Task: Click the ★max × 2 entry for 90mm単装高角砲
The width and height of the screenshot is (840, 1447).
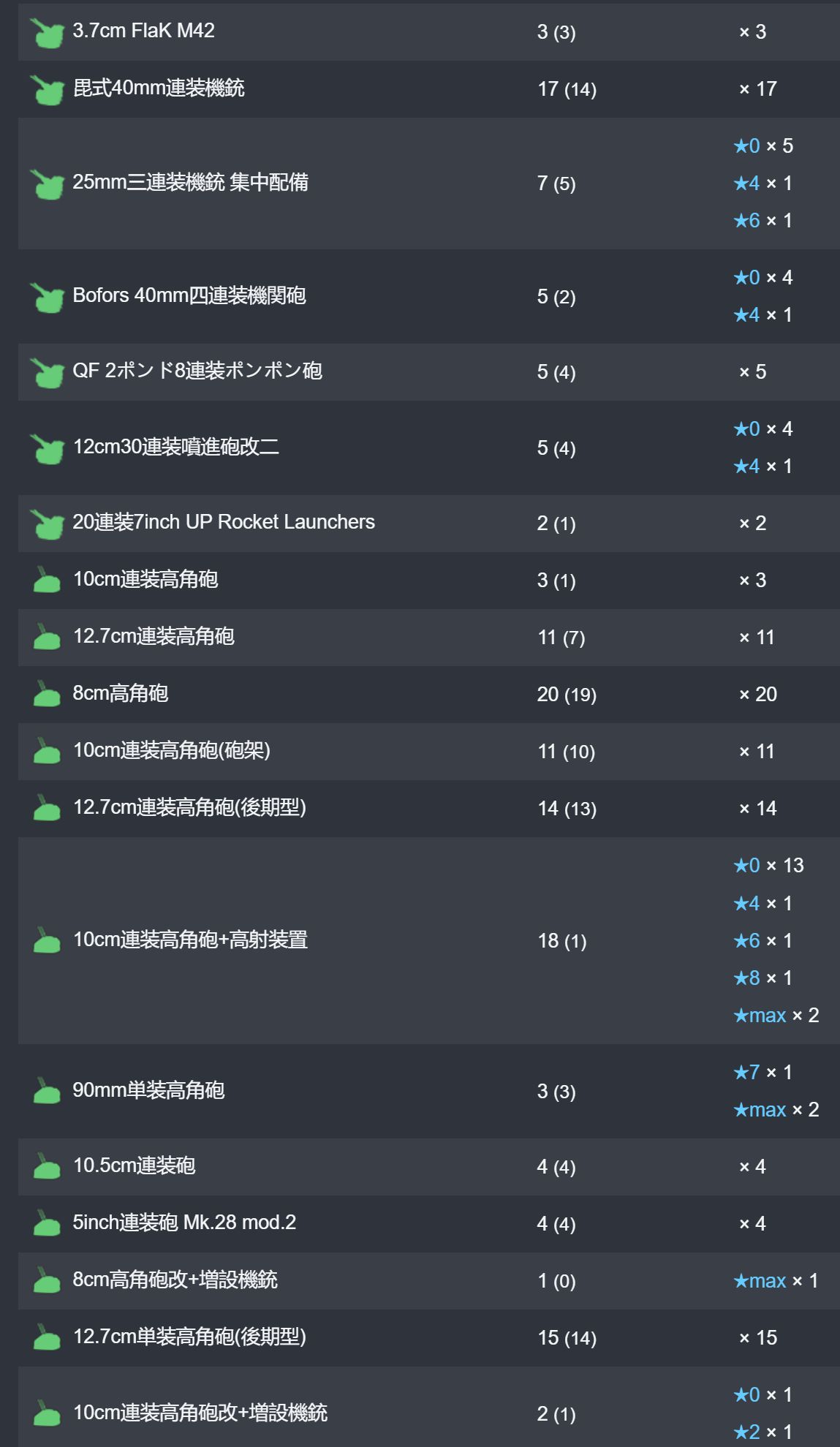Action: [776, 1110]
